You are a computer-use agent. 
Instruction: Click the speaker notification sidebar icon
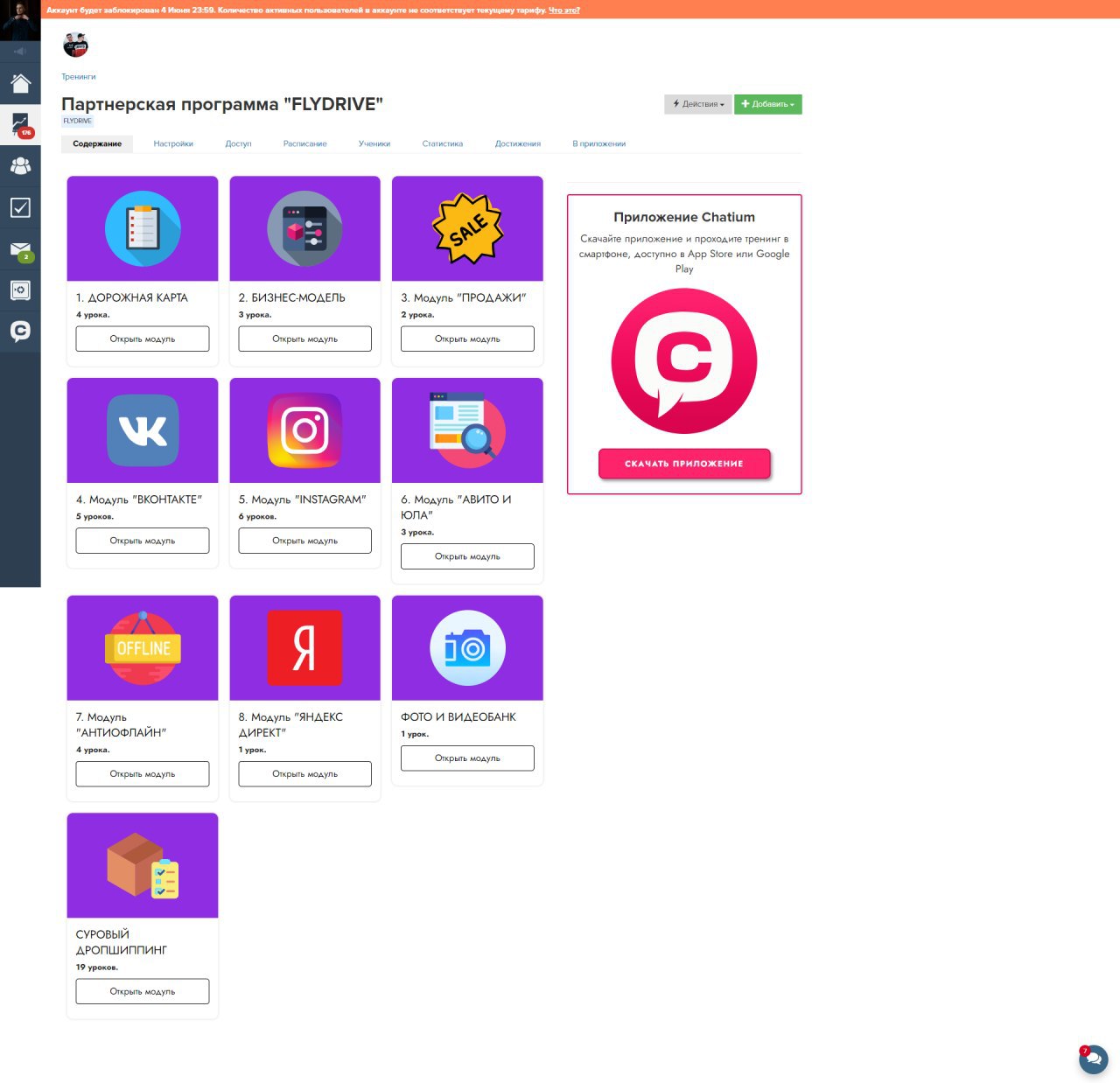[x=20, y=52]
